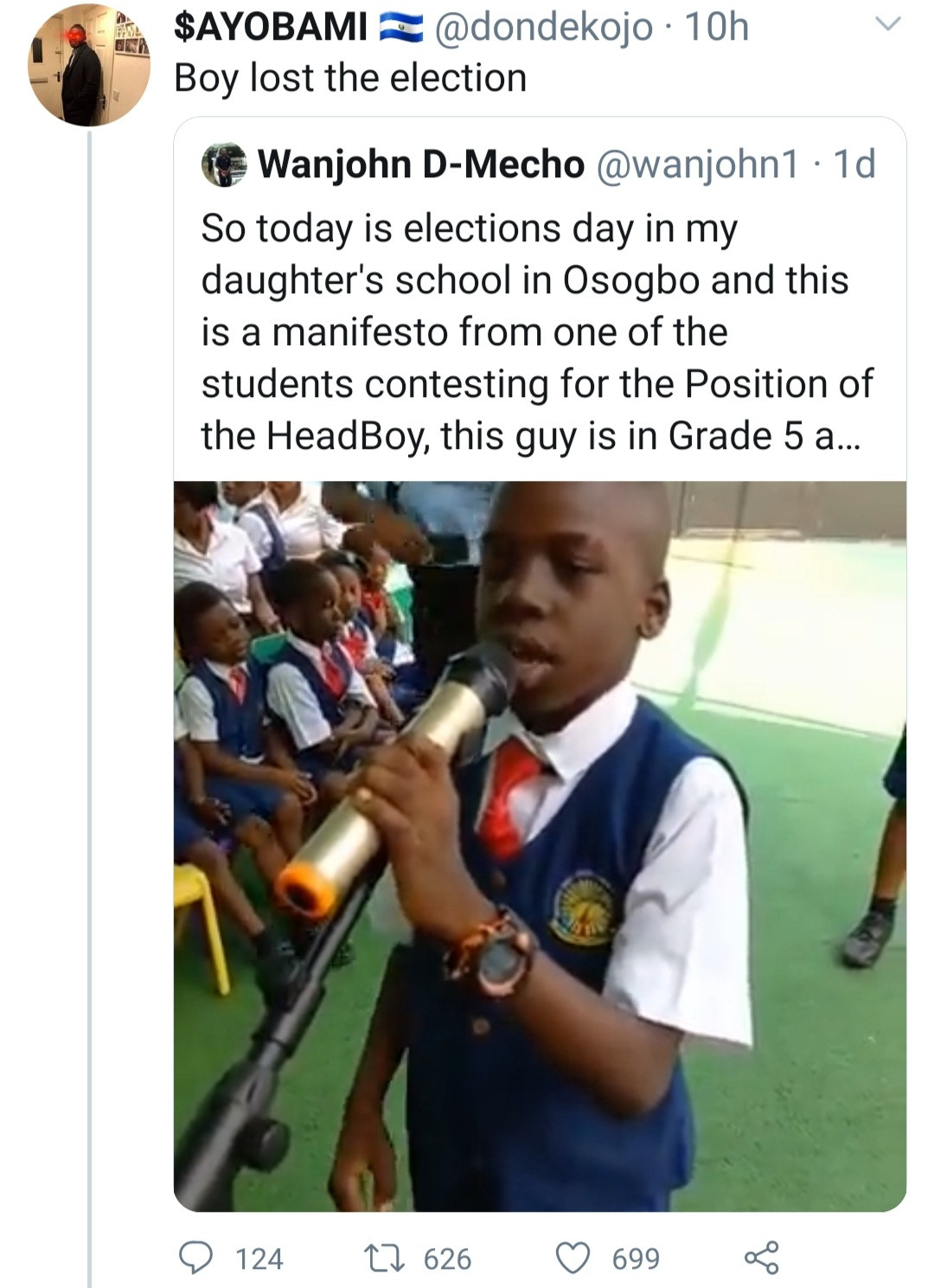Visit the @dondekojo handle
Viewport: 934px width, 1288px height.
tap(542, 28)
